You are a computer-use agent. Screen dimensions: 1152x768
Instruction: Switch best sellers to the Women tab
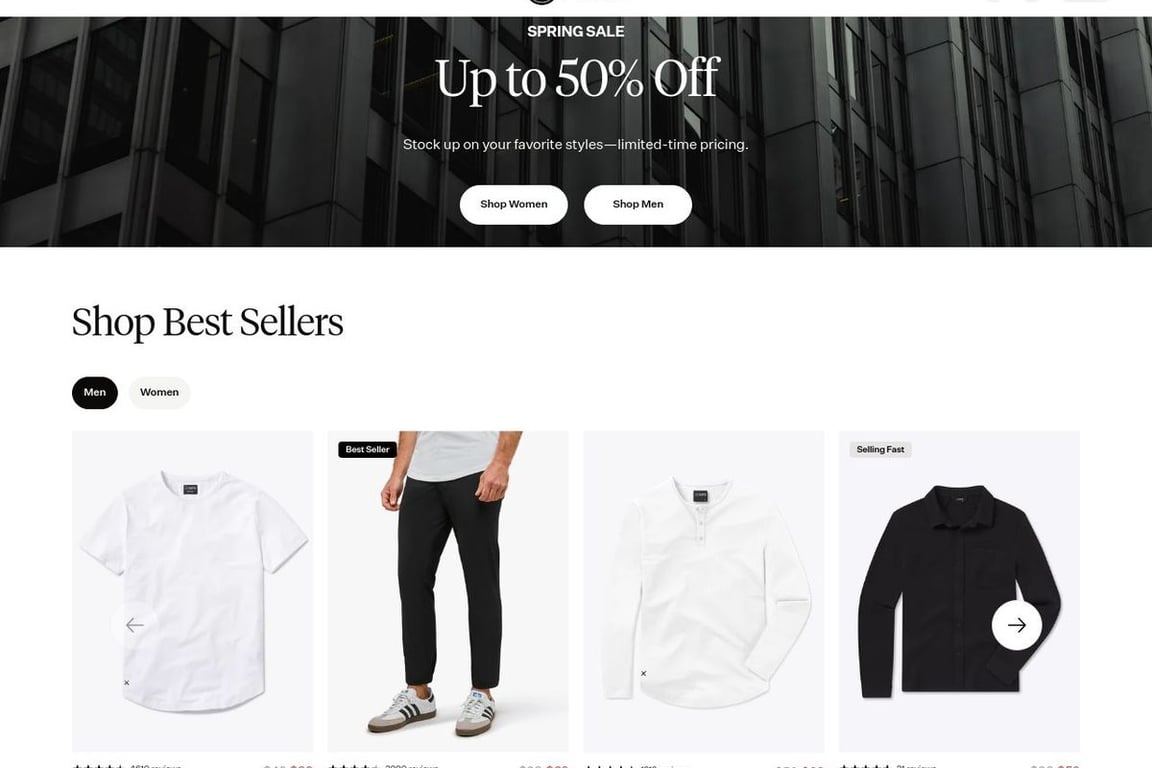(159, 392)
